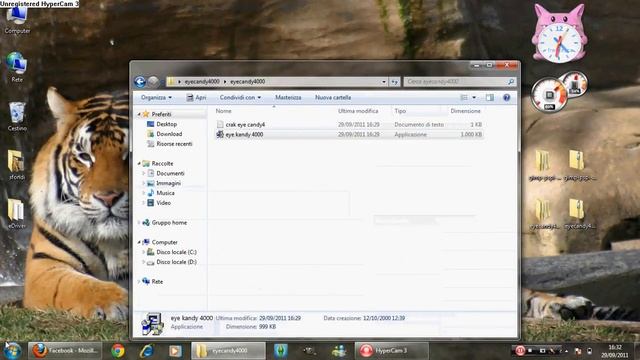Switch to the Firefox Facebook taskbar button
This screenshot has height=360, width=640.
tap(64, 351)
